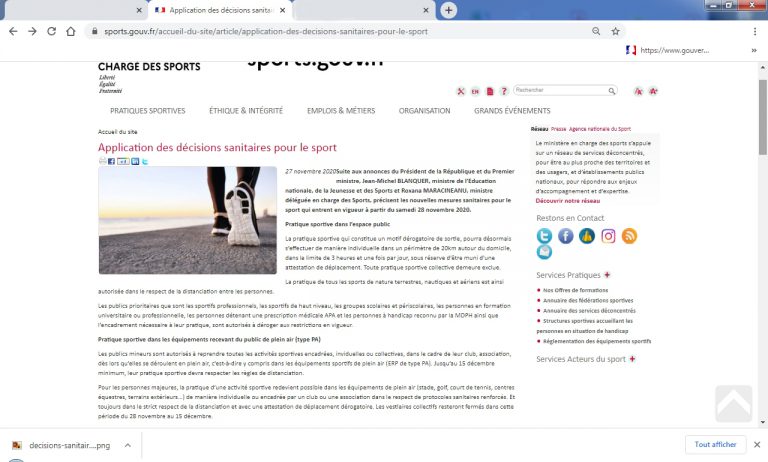Click the Tout afficher button
This screenshot has width=768, height=462.
716,444
